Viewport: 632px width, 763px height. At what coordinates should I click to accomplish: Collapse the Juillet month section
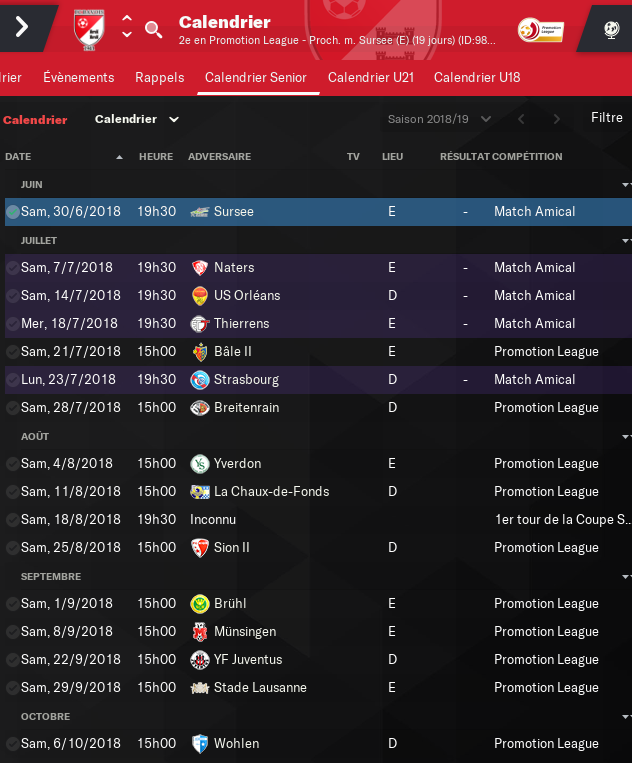[x=626, y=241]
